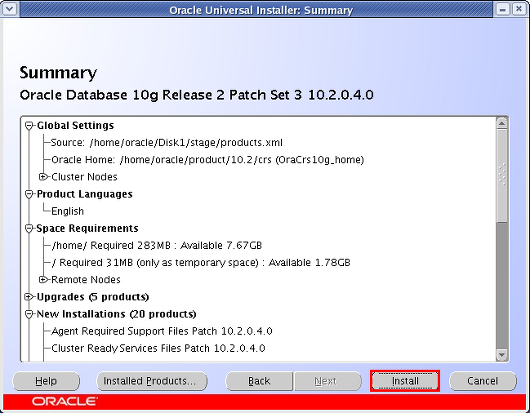Collapse the Product Languages section

(x=29, y=194)
